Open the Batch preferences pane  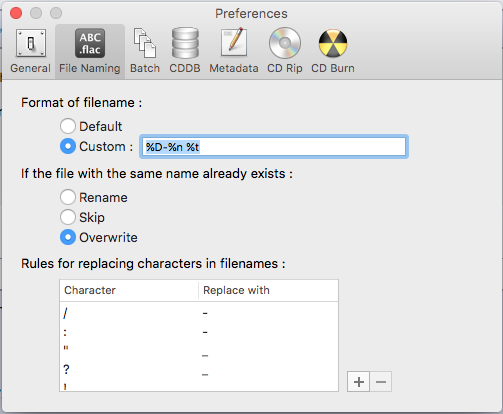(145, 51)
